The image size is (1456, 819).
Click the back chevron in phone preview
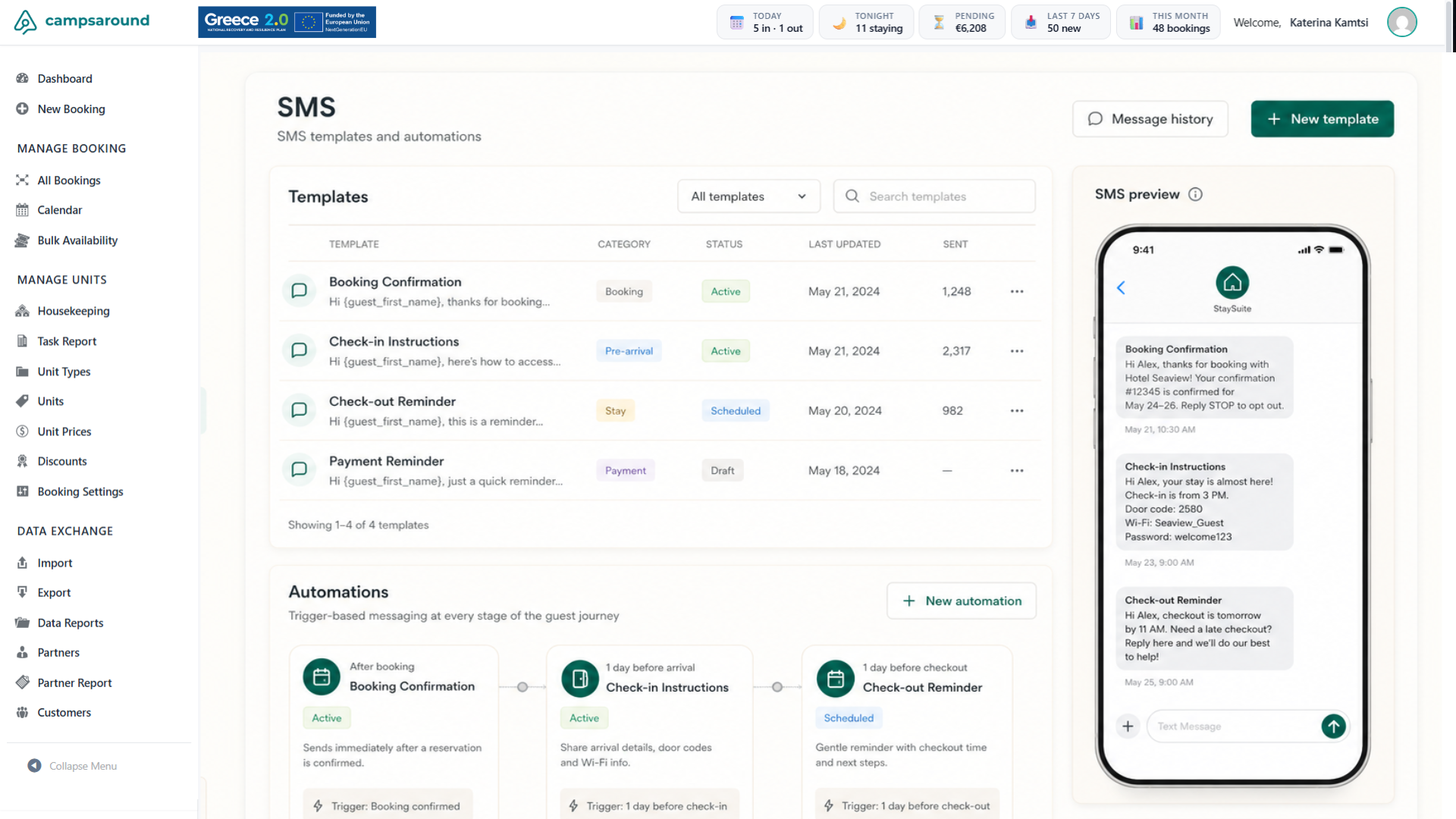coord(1121,288)
